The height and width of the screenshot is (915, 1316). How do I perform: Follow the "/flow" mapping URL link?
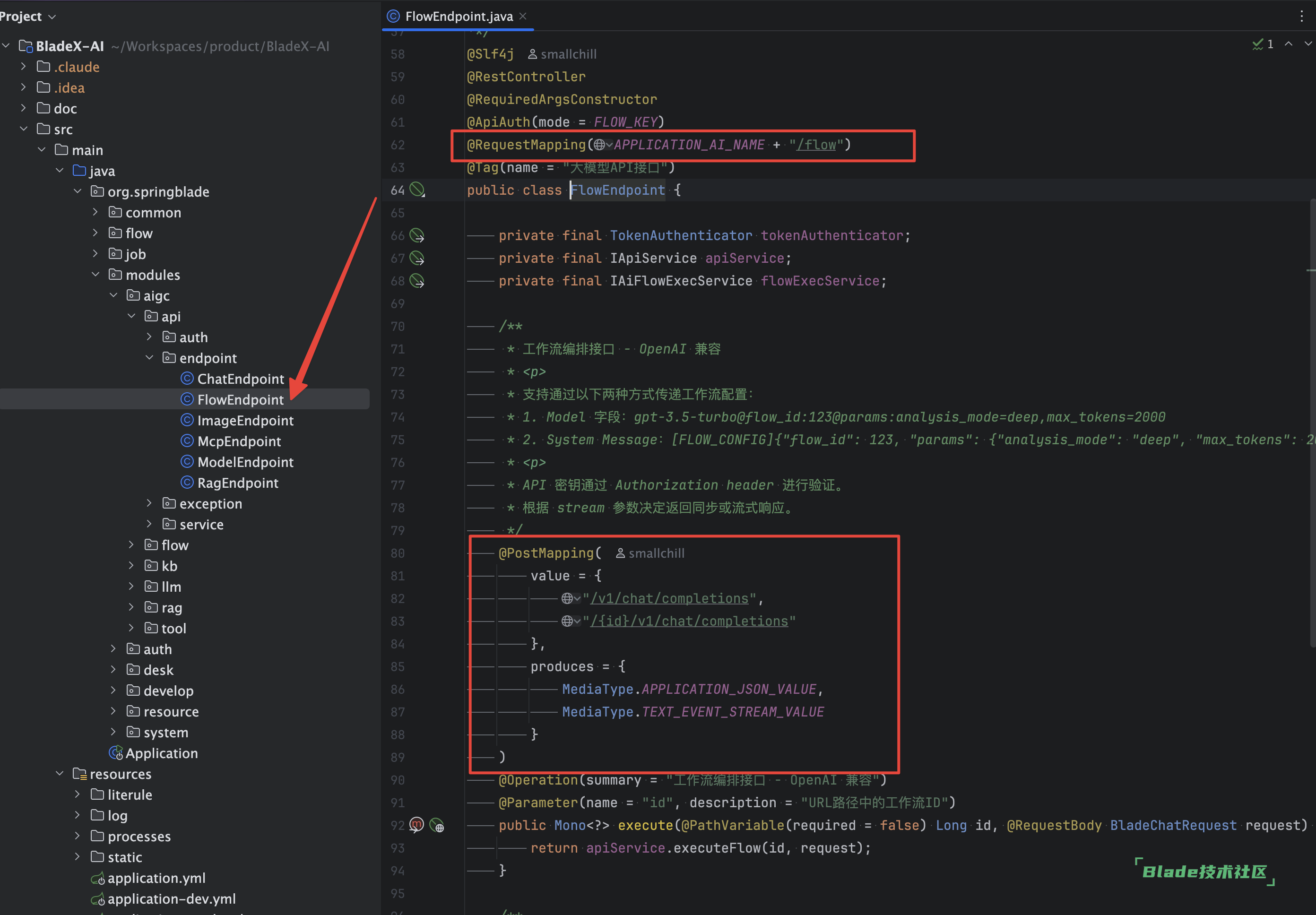(816, 145)
